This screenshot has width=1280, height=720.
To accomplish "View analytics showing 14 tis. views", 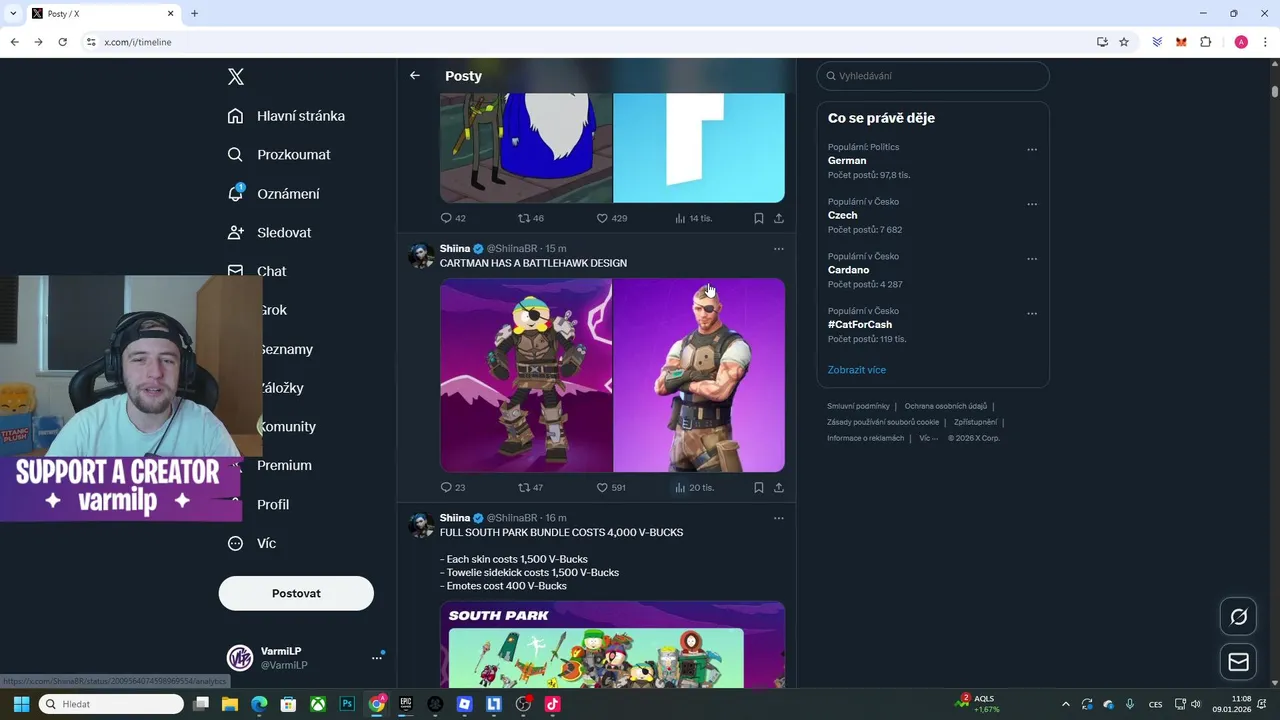I will 693,218.
